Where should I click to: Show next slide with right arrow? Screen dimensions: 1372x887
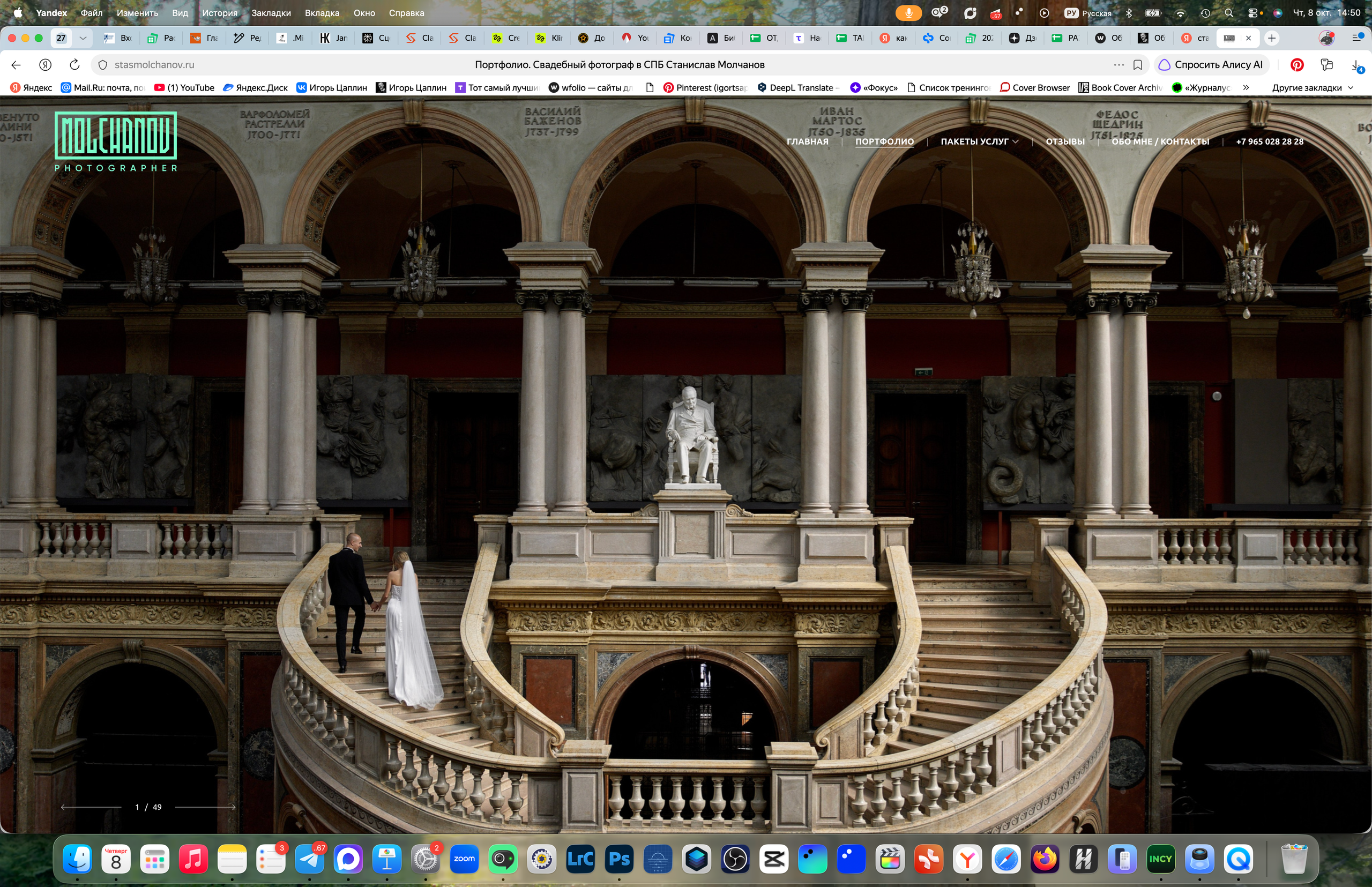[206, 807]
